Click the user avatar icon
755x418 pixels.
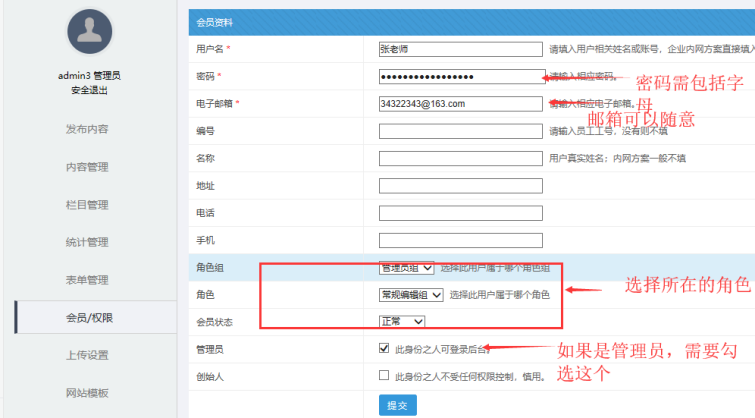click(89, 32)
